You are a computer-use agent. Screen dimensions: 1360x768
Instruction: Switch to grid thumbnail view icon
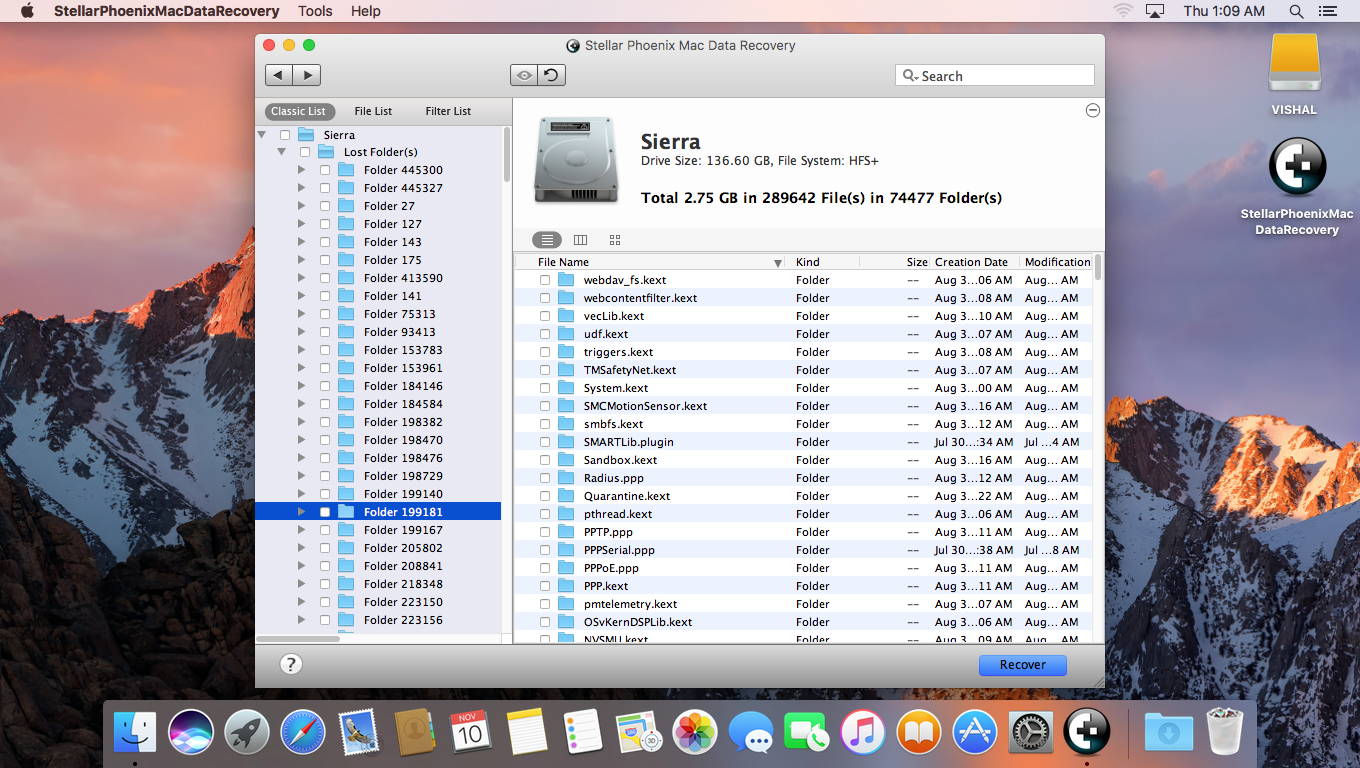615,240
